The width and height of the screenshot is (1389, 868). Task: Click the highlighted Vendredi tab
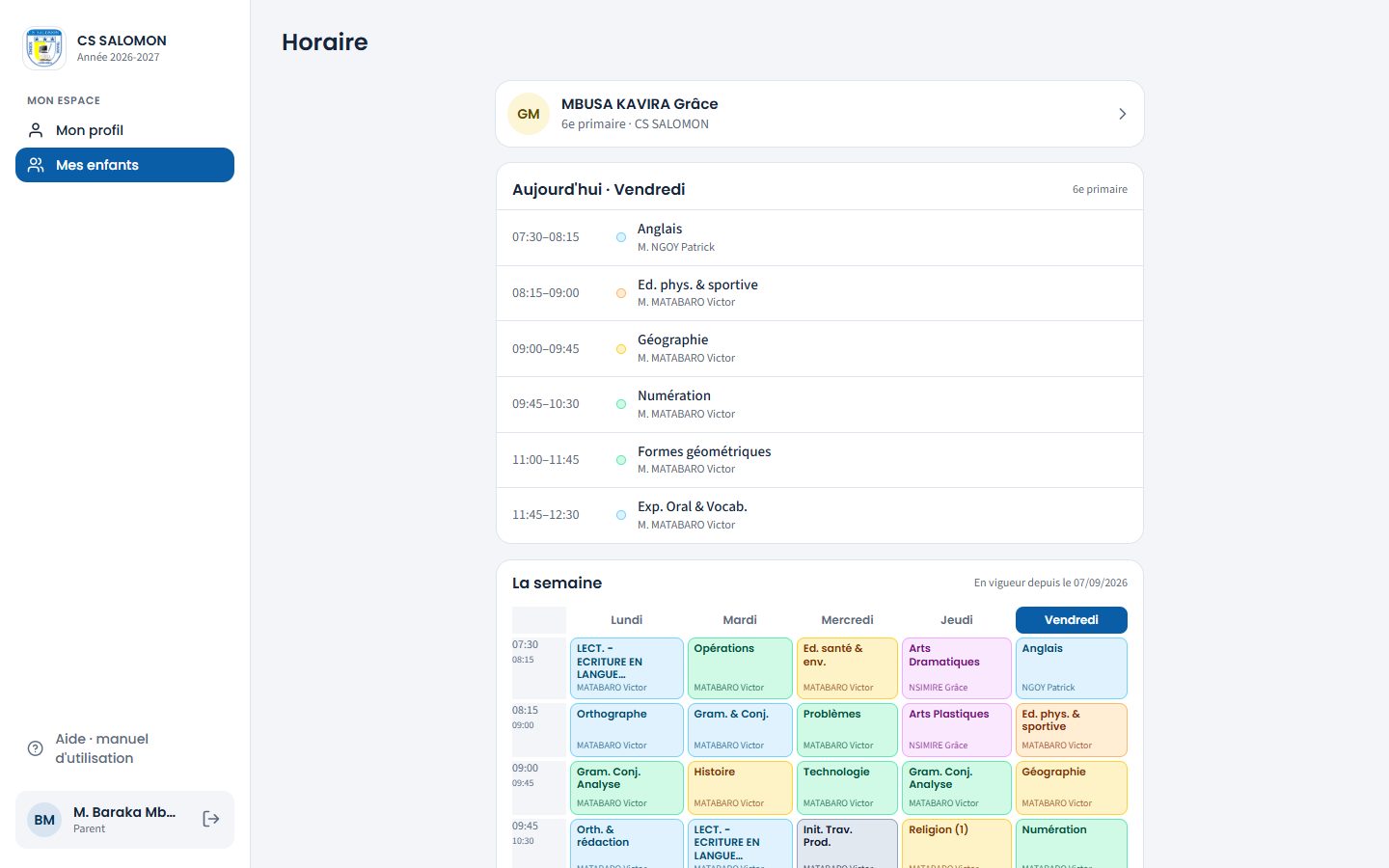click(x=1072, y=620)
